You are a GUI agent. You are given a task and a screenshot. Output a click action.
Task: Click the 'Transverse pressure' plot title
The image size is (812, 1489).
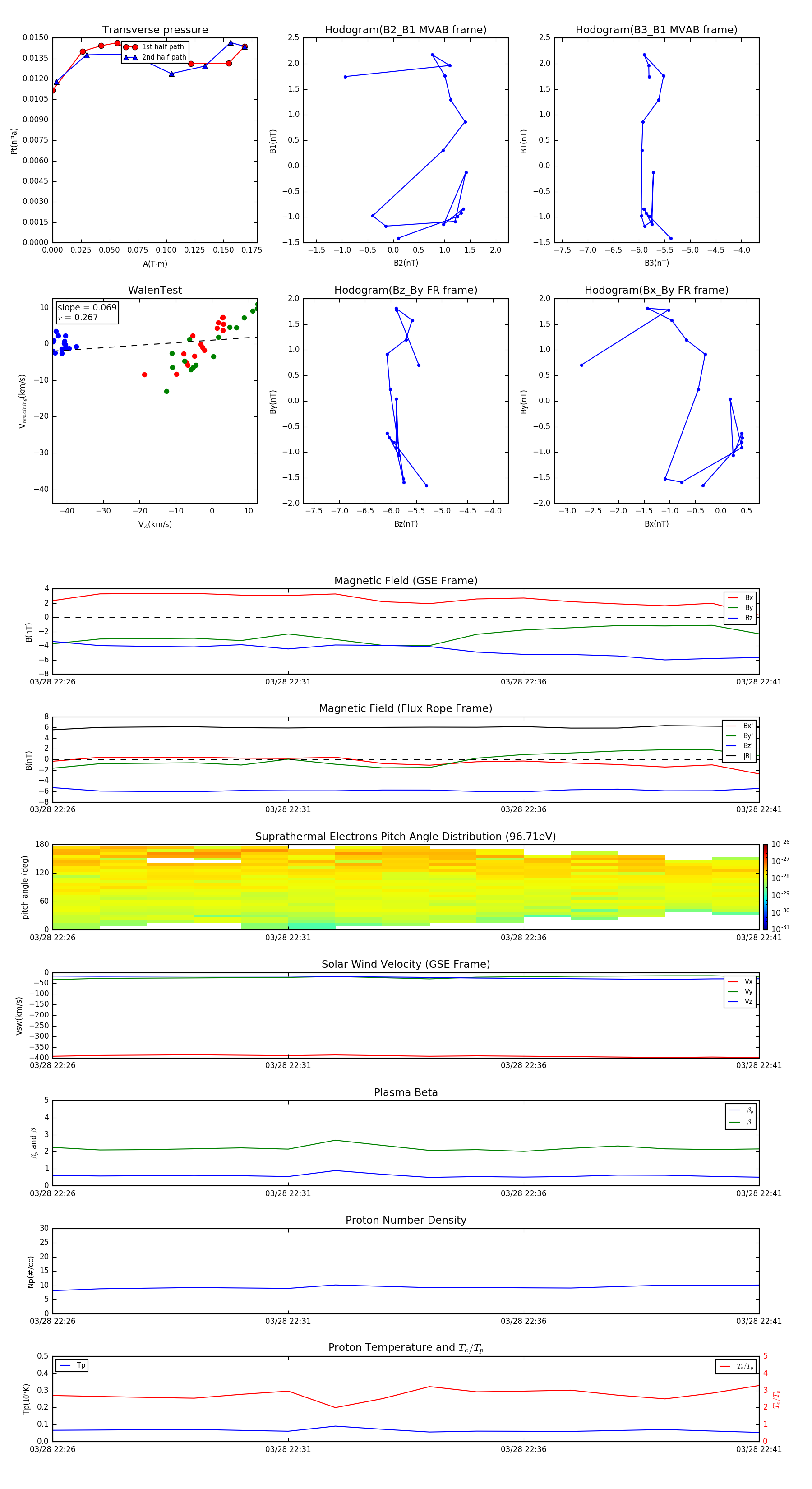[155, 29]
